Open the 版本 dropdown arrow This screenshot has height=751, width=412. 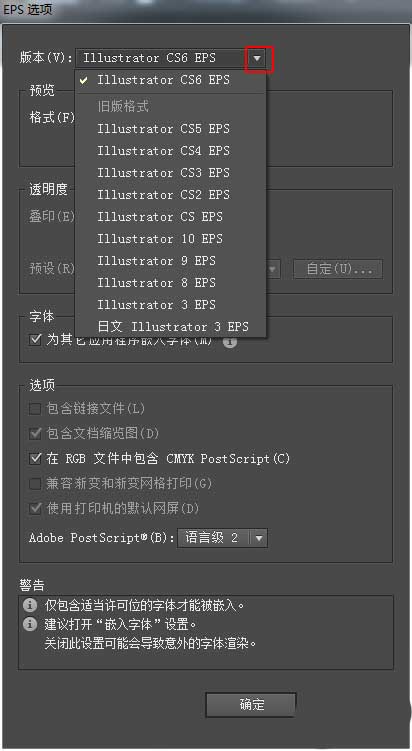(x=258, y=58)
